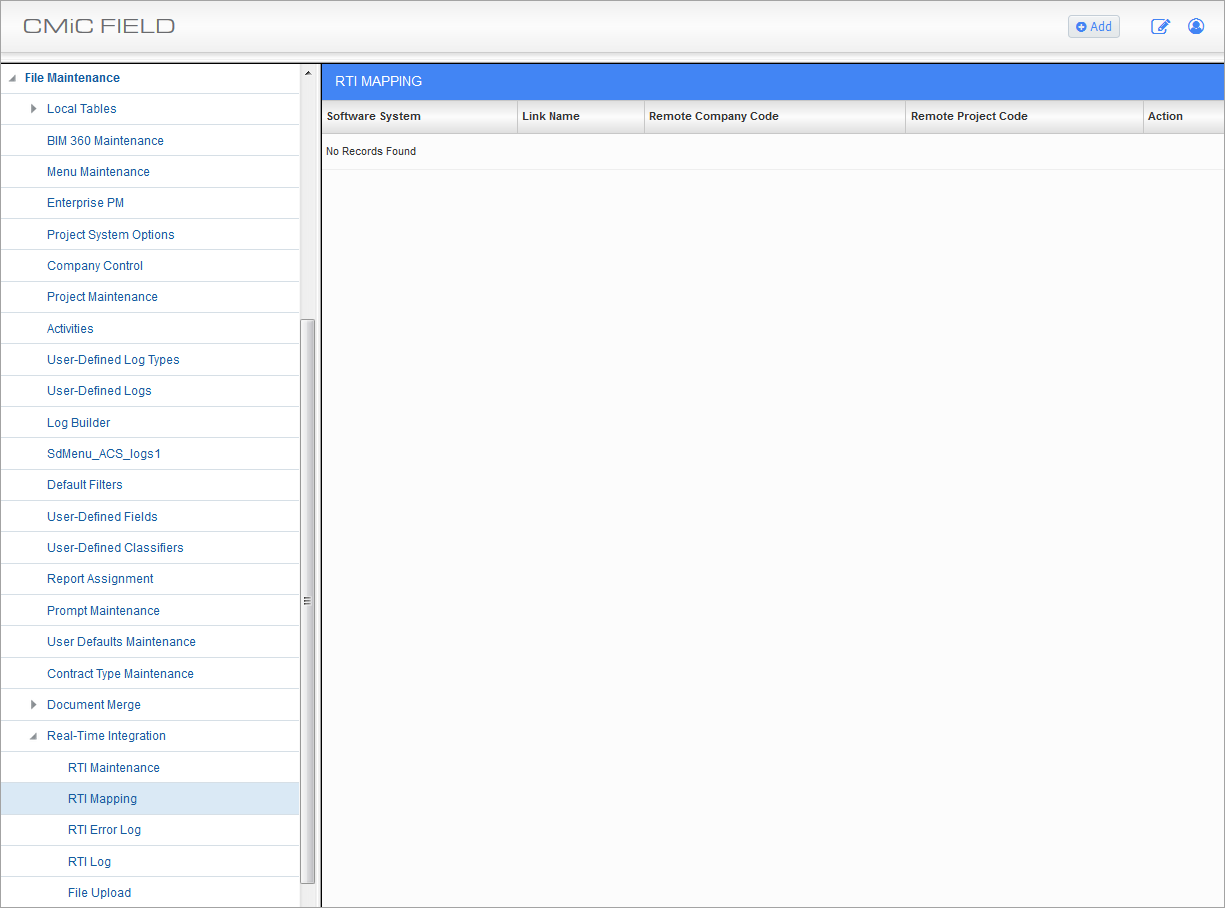This screenshot has height=908, width=1225.
Task: Click the plus icon inside the Add button
Action: (x=1081, y=26)
